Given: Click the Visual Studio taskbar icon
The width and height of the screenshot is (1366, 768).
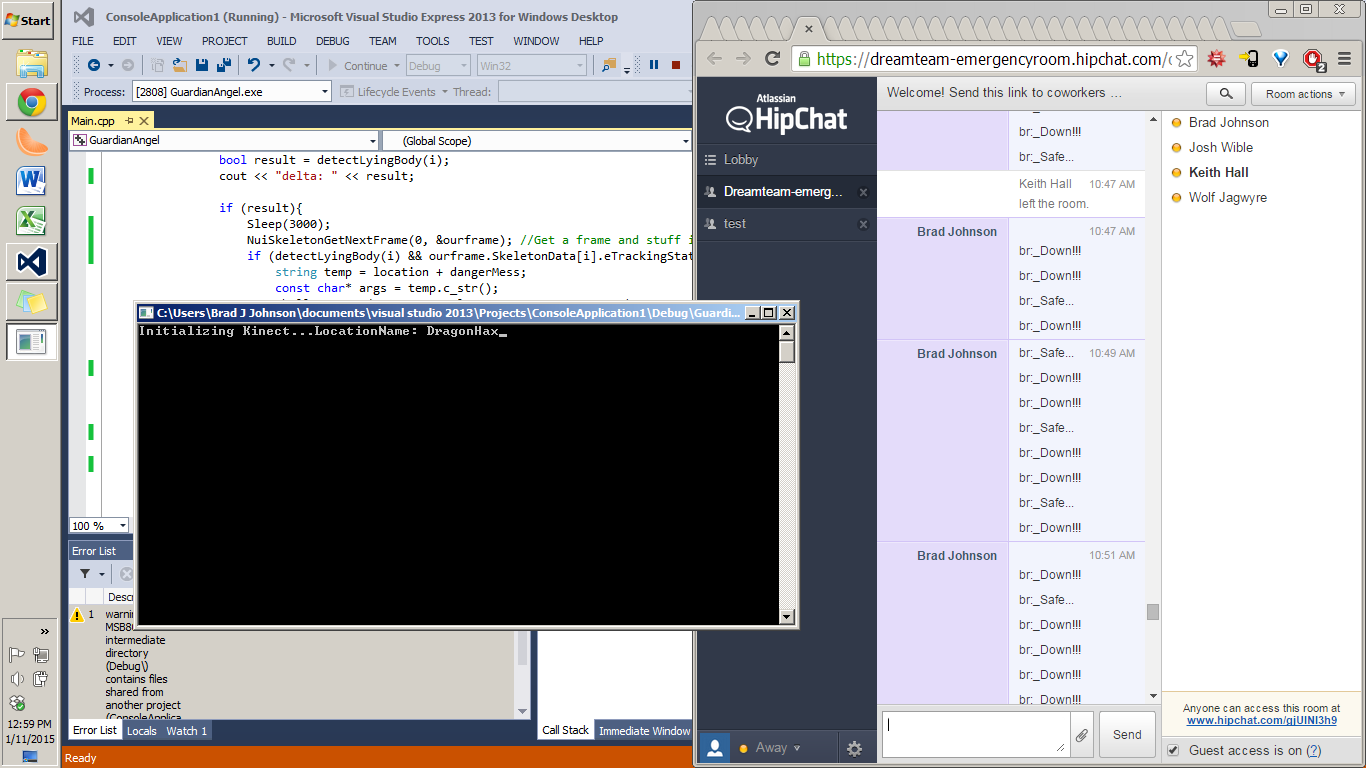Looking at the screenshot, I should [31, 262].
